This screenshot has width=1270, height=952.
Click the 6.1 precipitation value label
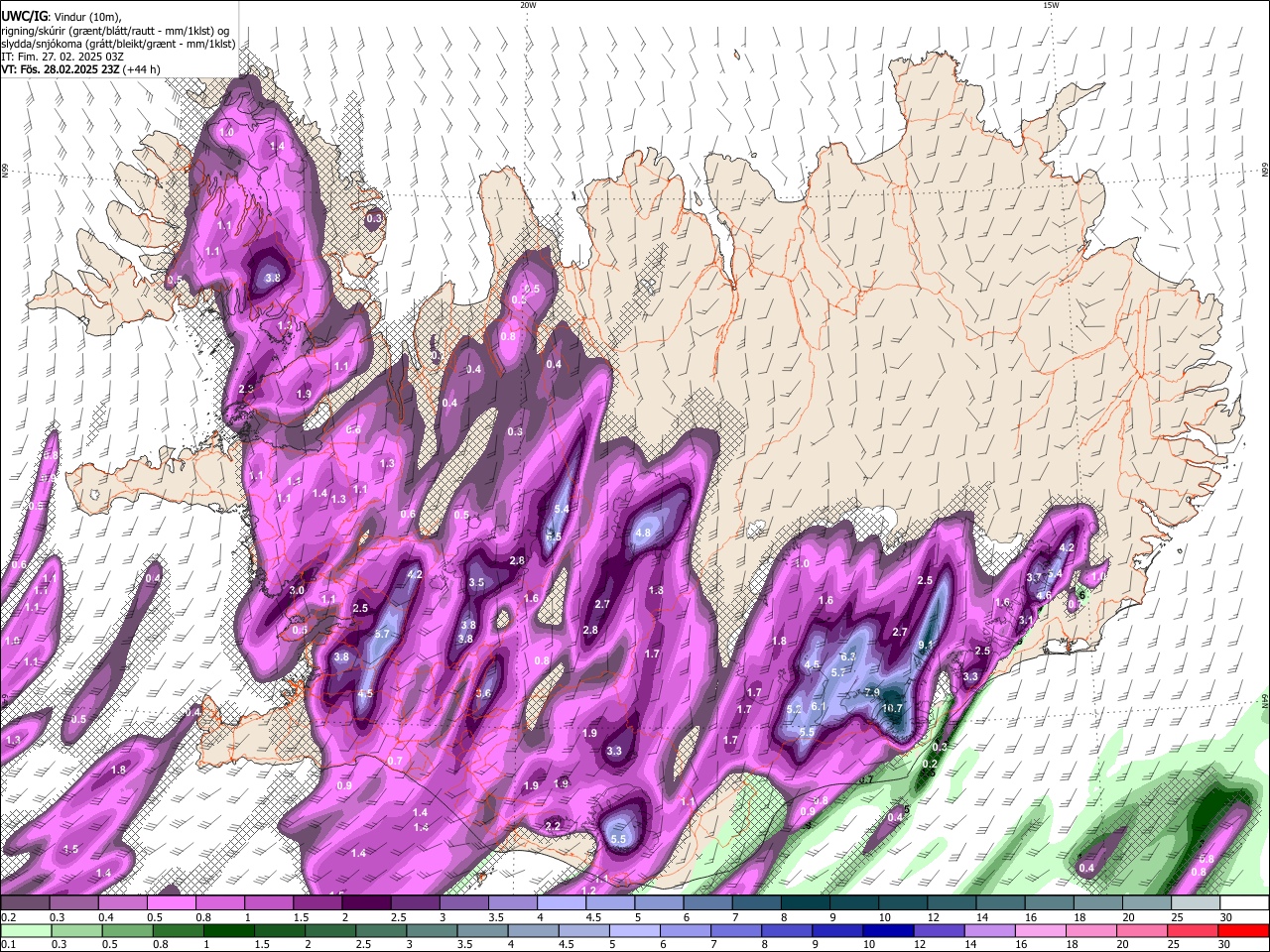819,706
